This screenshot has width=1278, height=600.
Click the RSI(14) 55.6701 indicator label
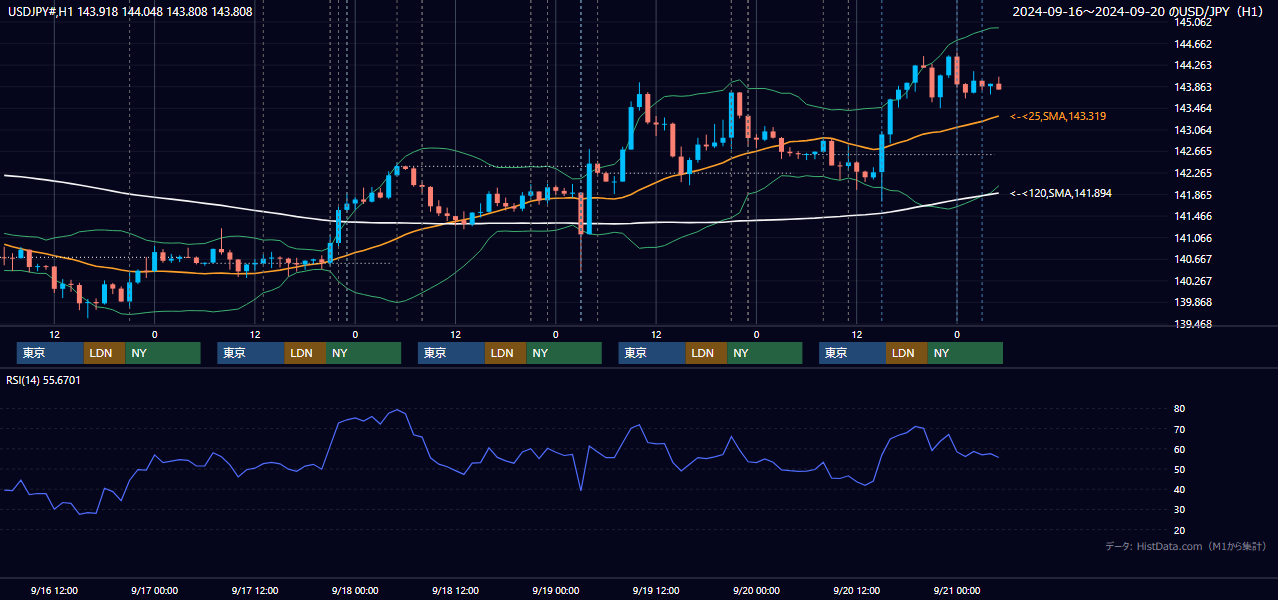[x=44, y=380]
